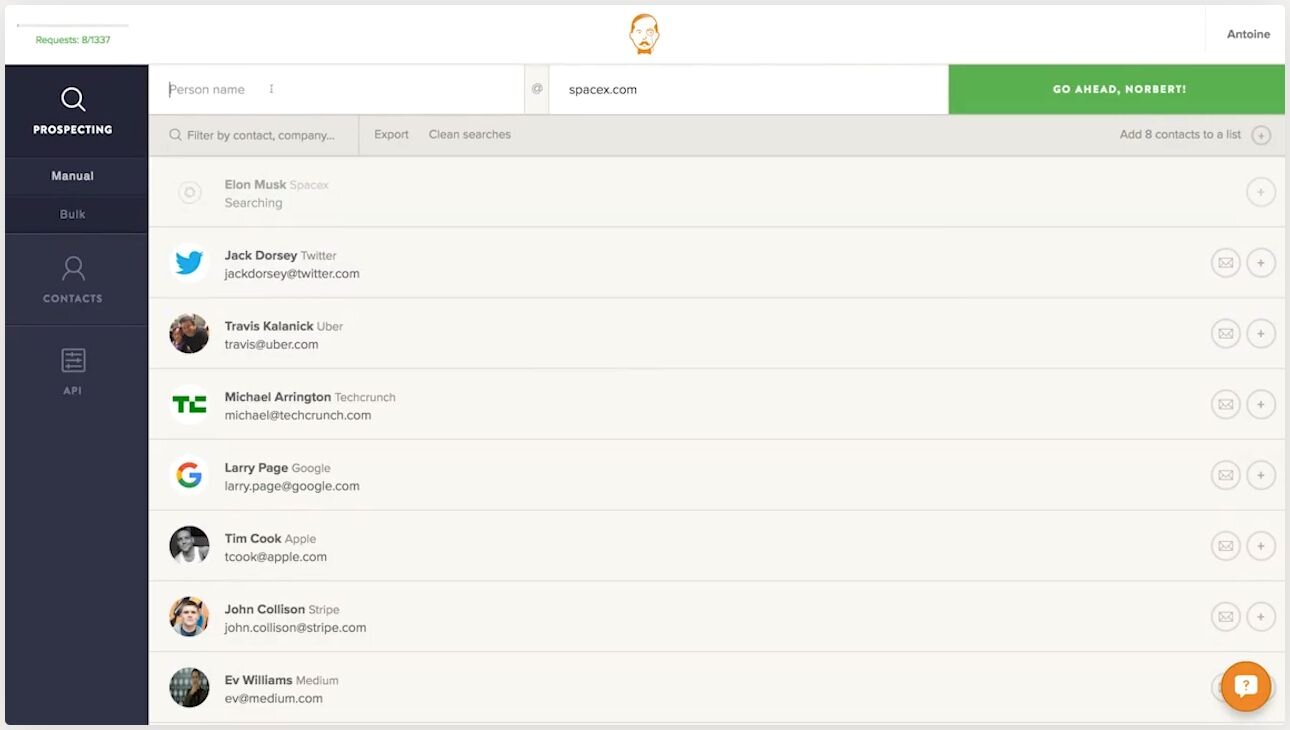Viewport: 1290px width, 730px height.
Task: Open the orange help chat button
Action: (1245, 687)
